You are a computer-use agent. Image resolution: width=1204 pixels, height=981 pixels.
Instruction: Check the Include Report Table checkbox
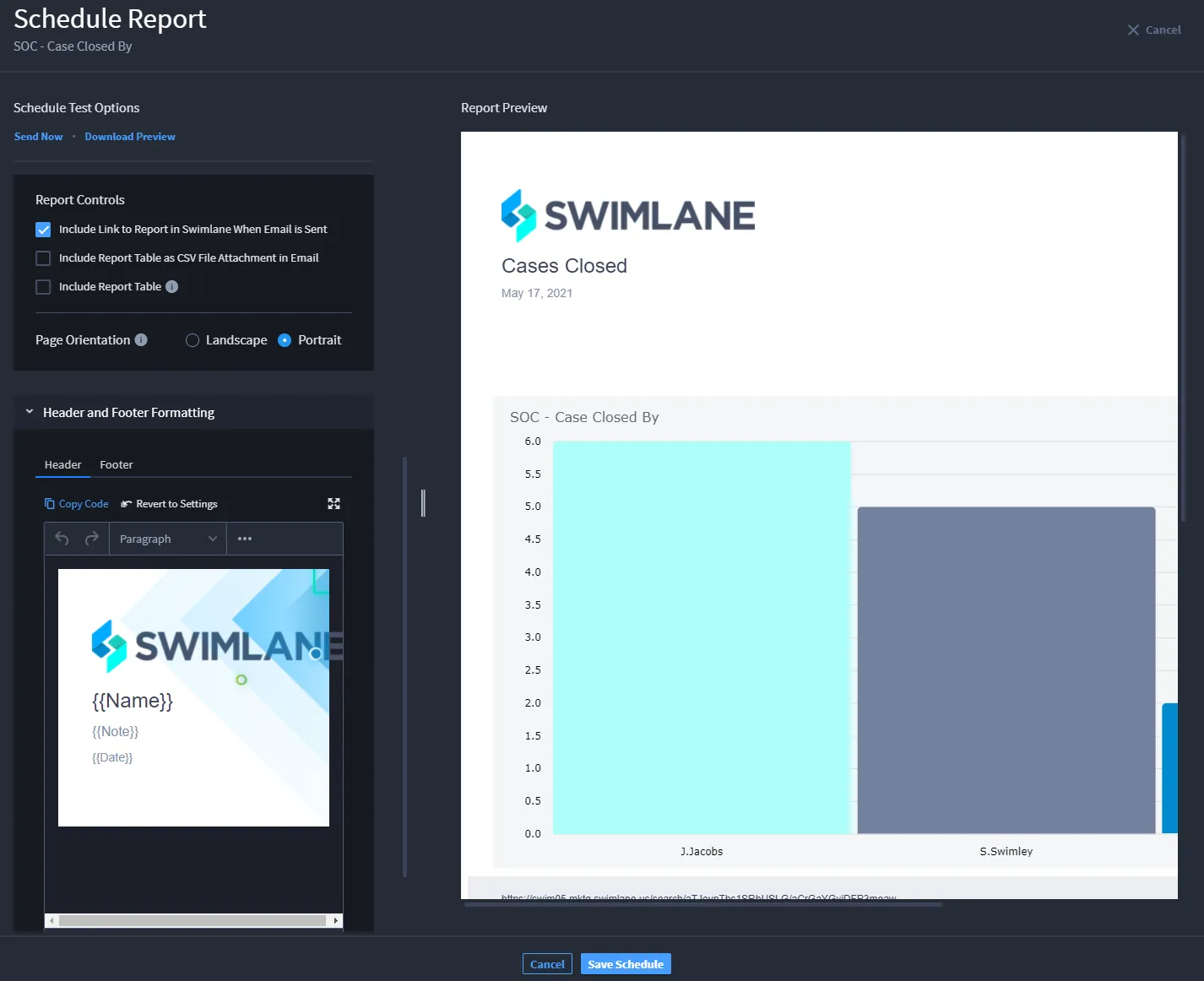(x=43, y=287)
